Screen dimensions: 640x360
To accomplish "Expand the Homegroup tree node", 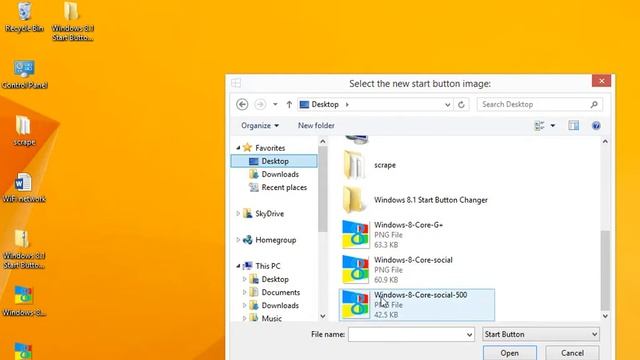I will (238, 240).
